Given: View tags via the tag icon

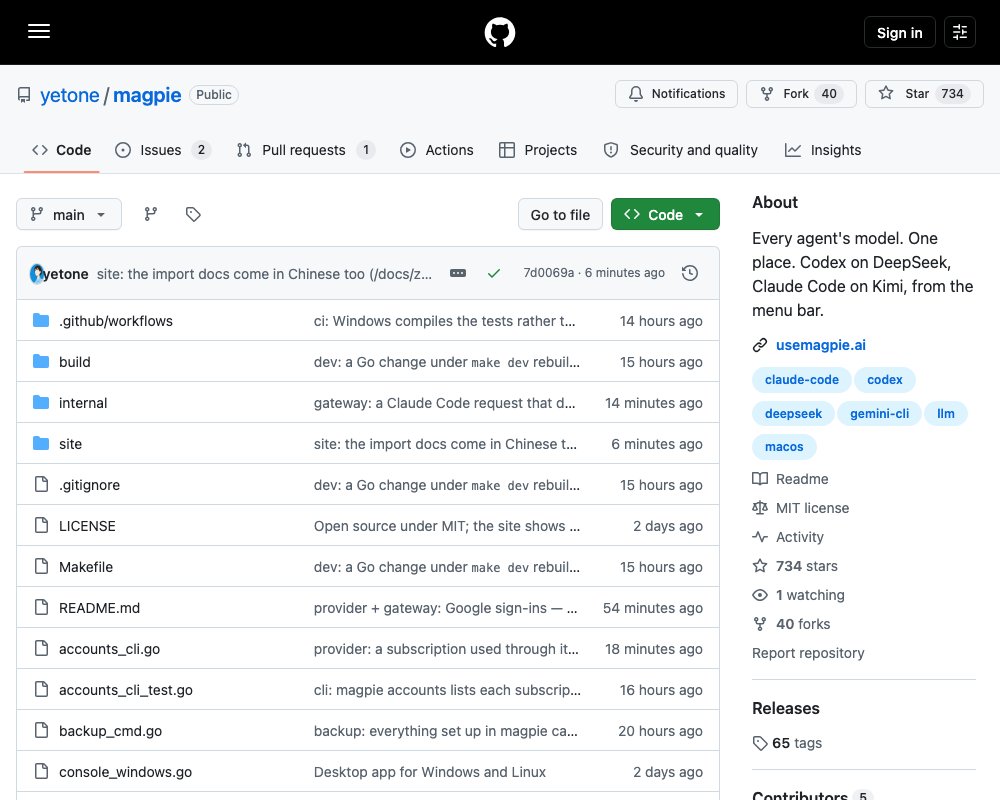Looking at the screenshot, I should (193, 214).
